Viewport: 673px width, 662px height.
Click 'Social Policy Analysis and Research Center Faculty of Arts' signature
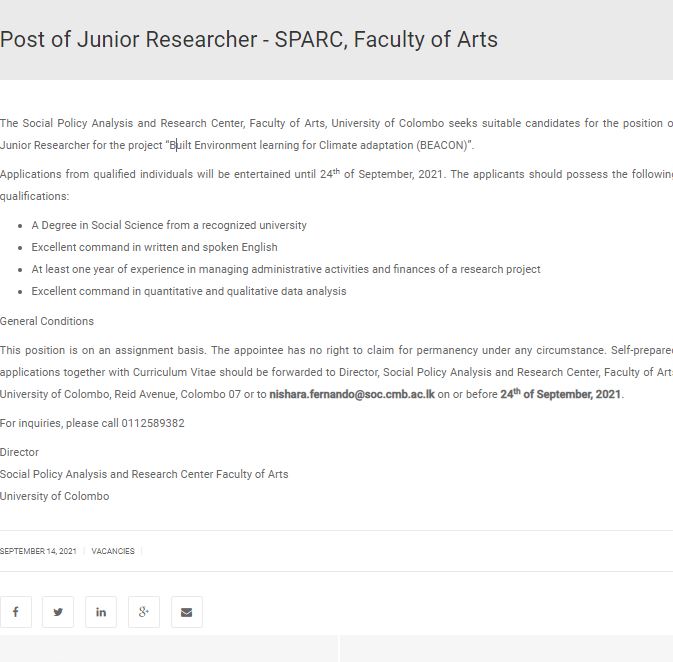coord(144,474)
